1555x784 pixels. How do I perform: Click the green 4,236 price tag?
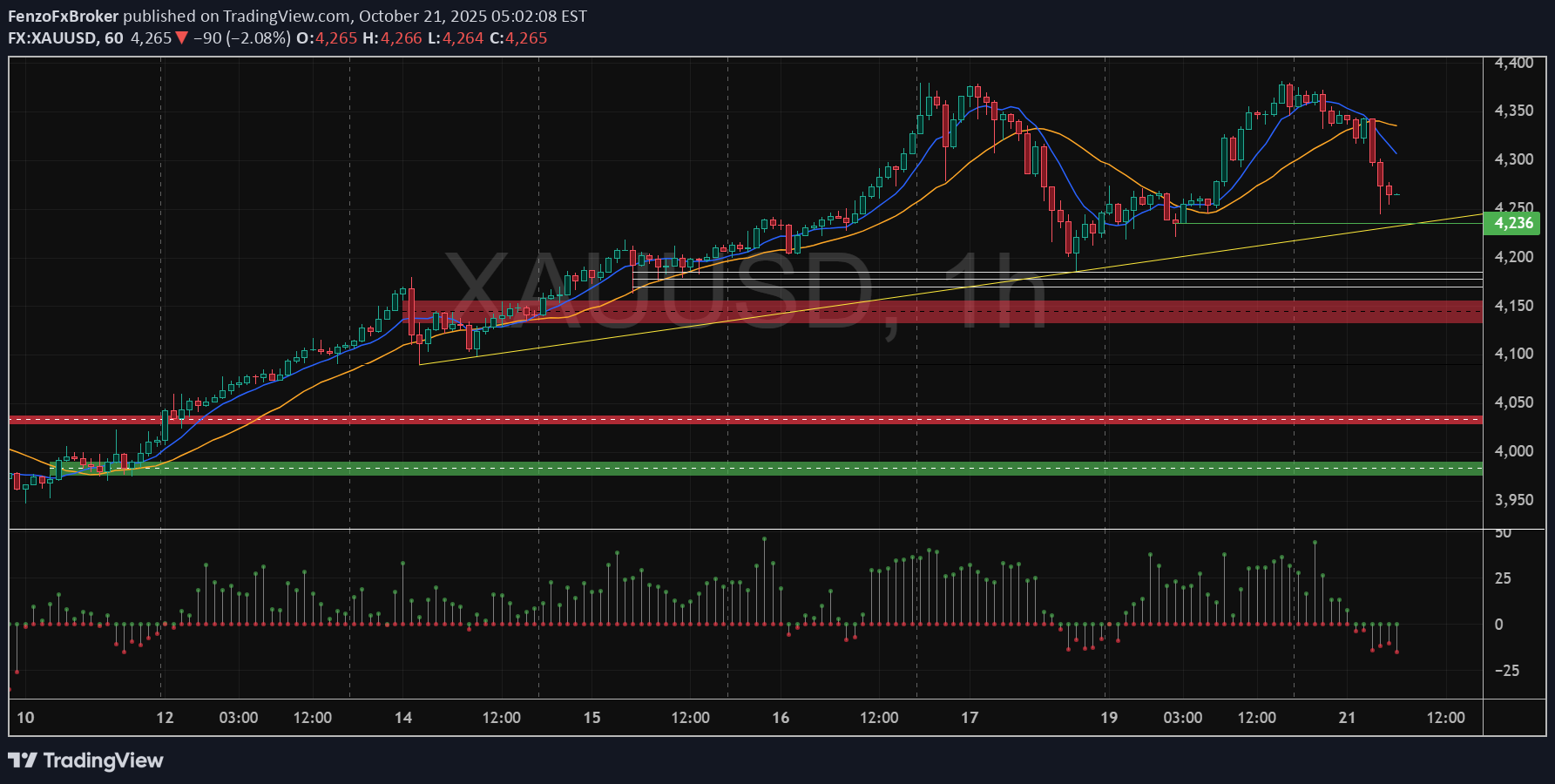1513,223
